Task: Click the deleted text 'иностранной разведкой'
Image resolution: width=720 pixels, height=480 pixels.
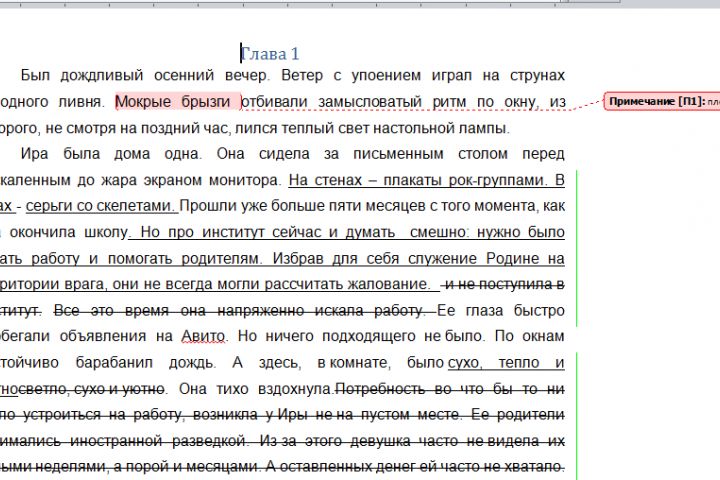Action: pyautogui.click(x=158, y=441)
